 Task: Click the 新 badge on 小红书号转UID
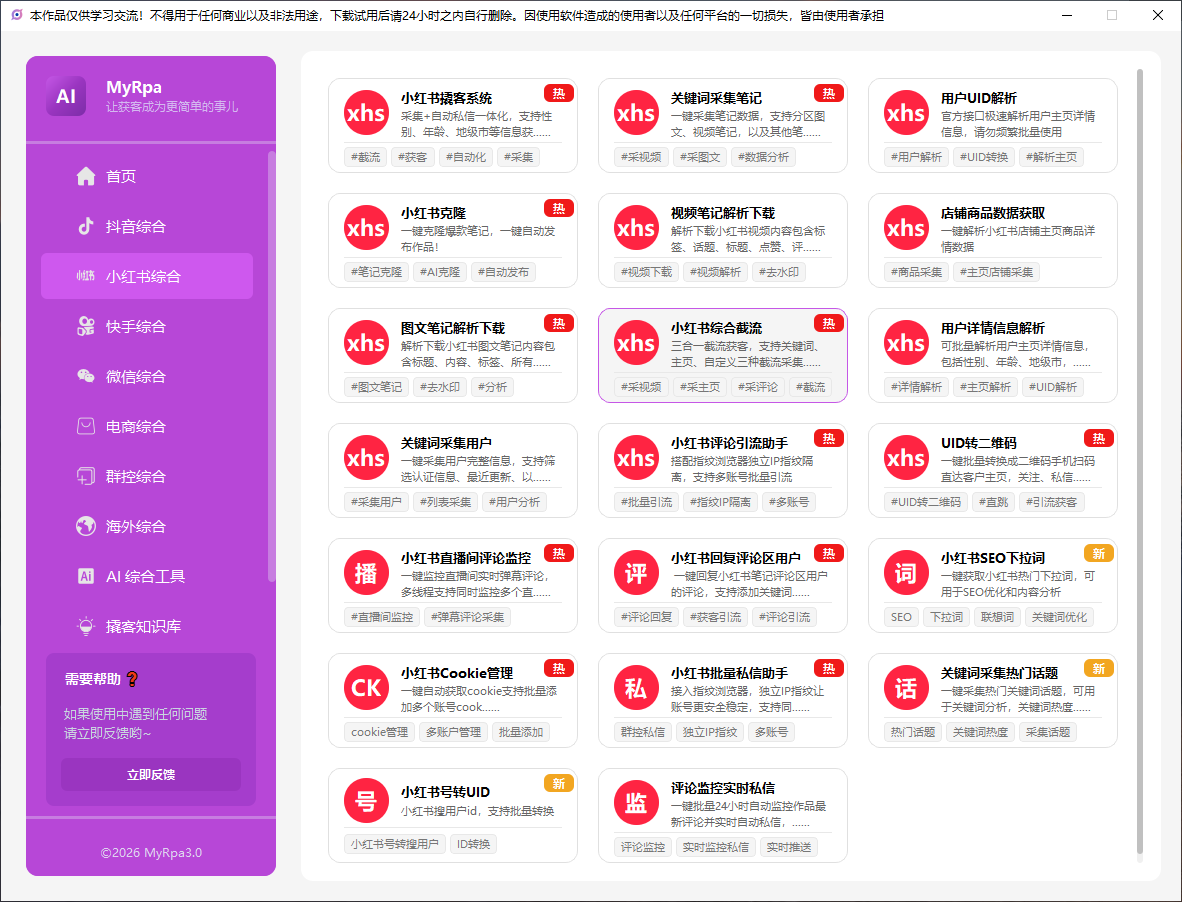click(559, 784)
